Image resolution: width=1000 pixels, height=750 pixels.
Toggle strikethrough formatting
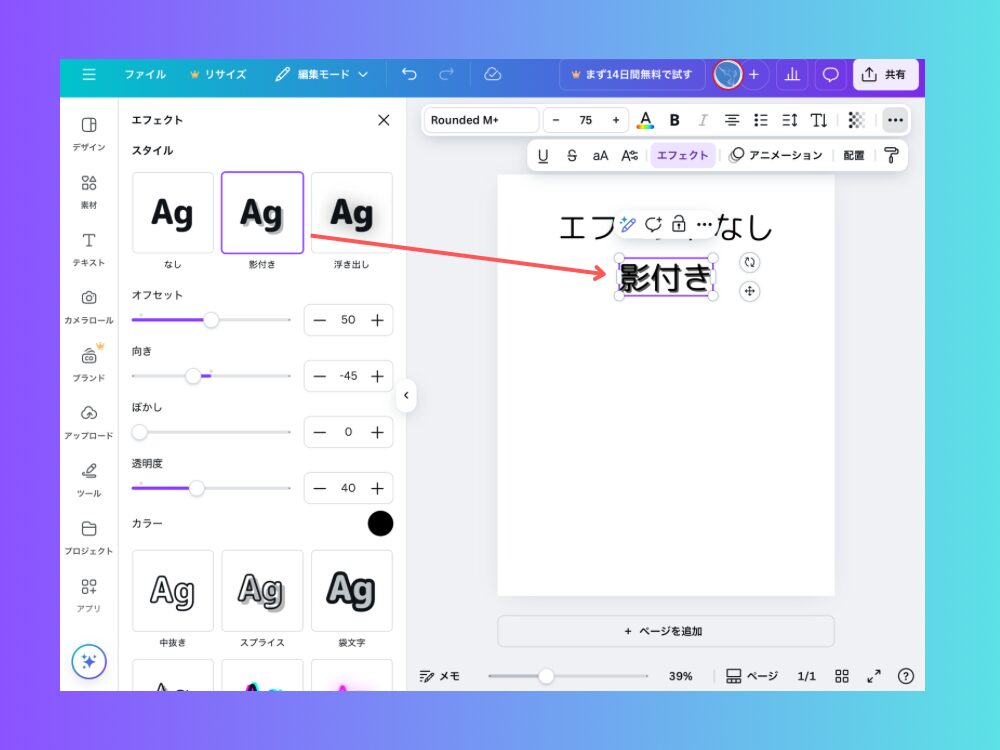[572, 155]
